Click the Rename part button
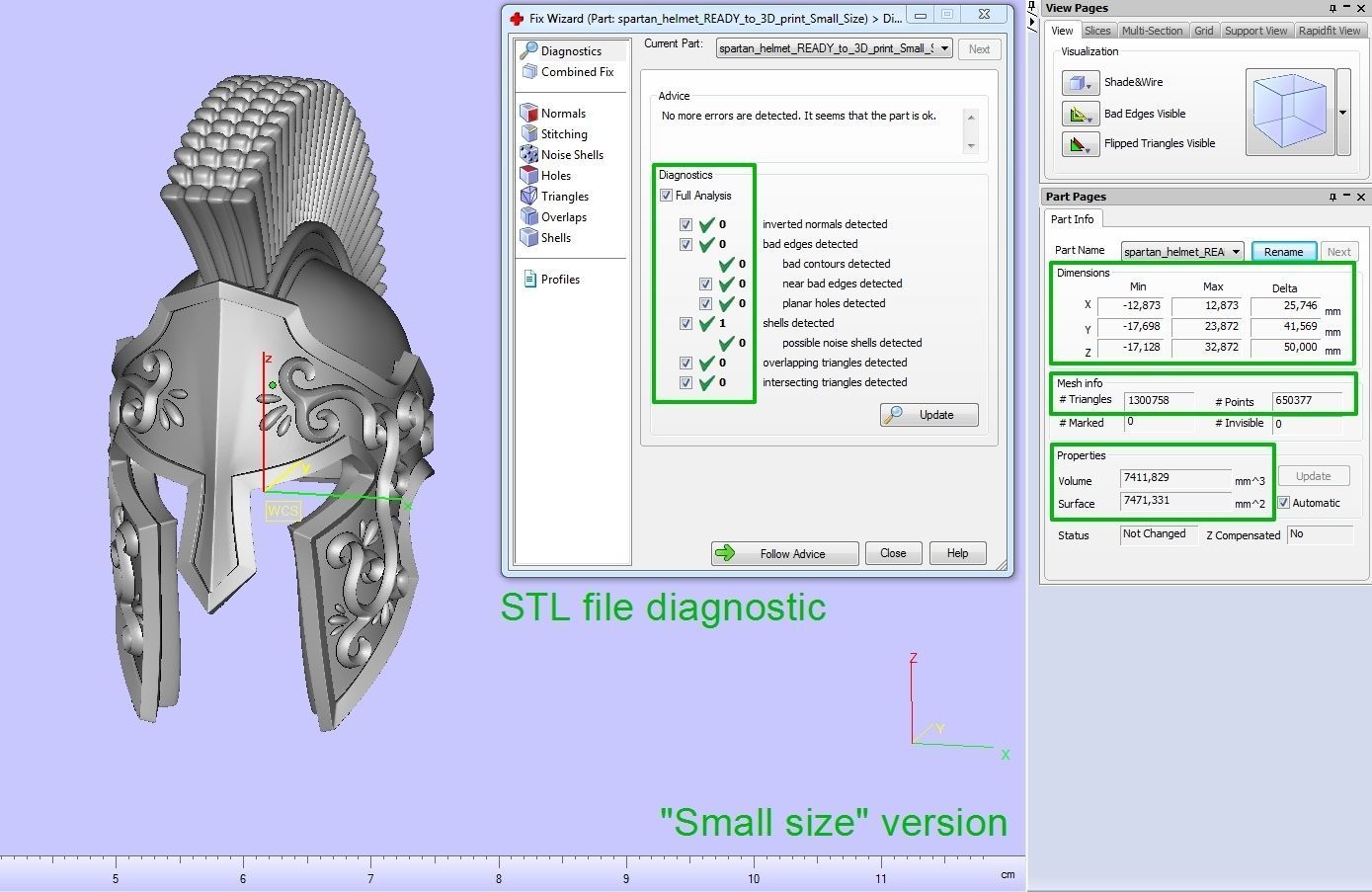 tap(1284, 252)
